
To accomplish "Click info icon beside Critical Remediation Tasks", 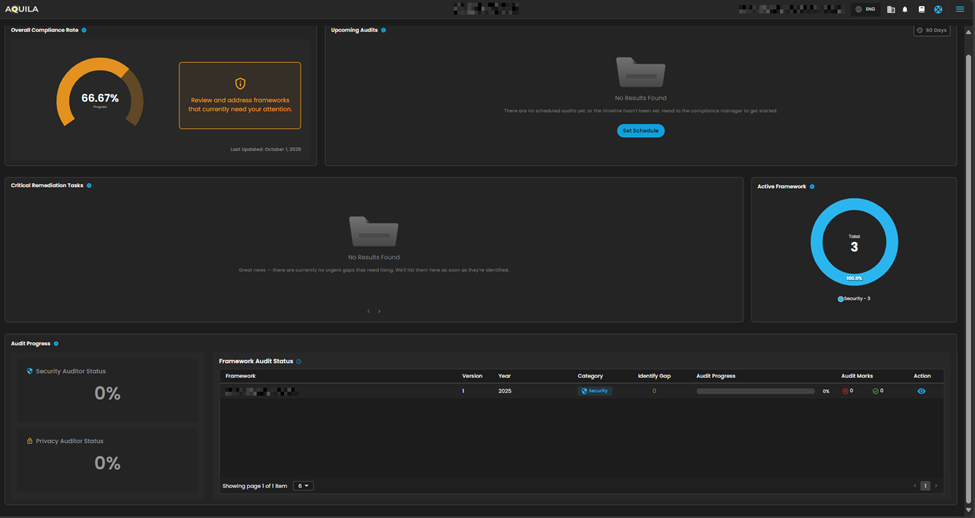I will (x=89, y=185).
